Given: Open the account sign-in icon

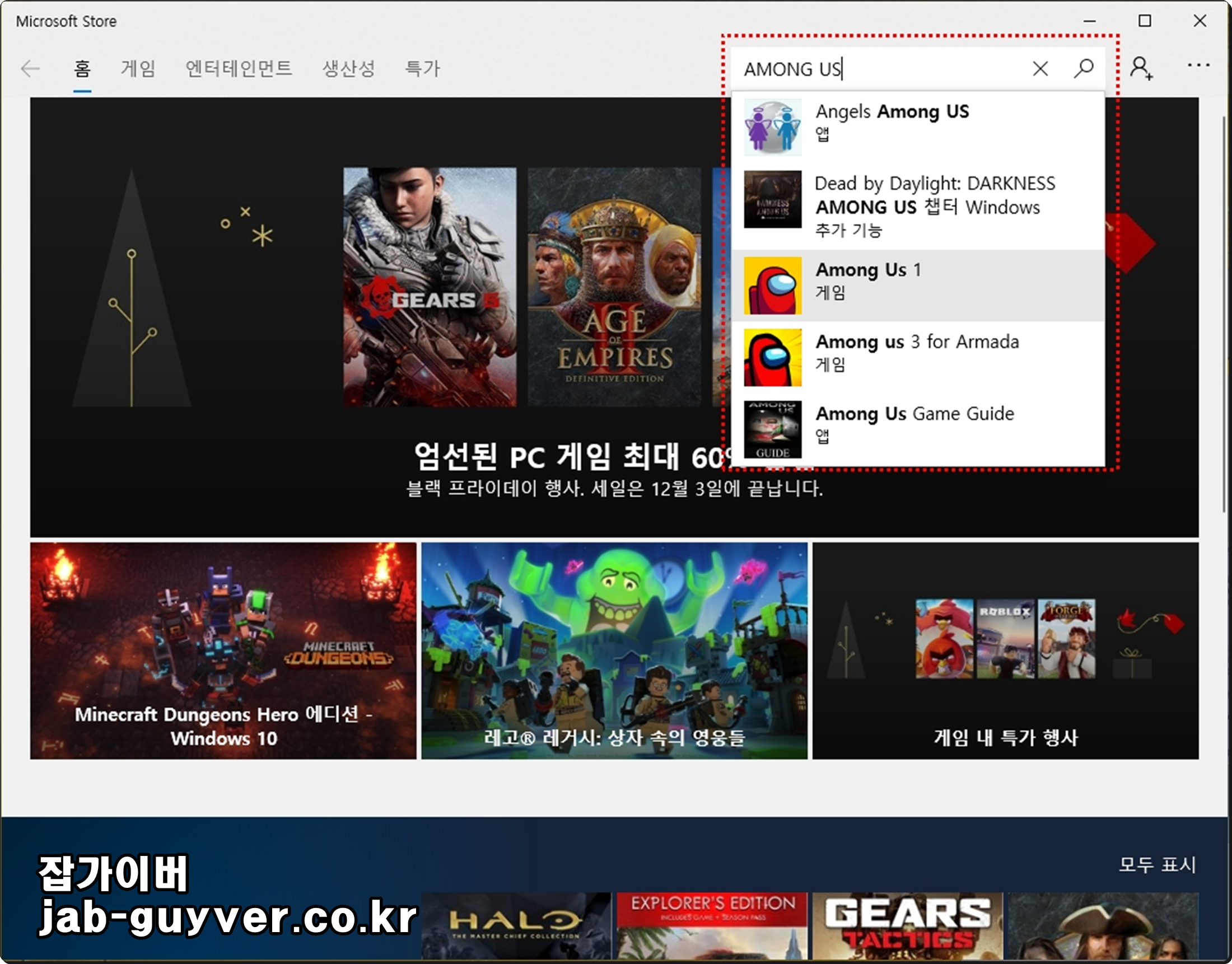Looking at the screenshot, I should coord(1140,68).
